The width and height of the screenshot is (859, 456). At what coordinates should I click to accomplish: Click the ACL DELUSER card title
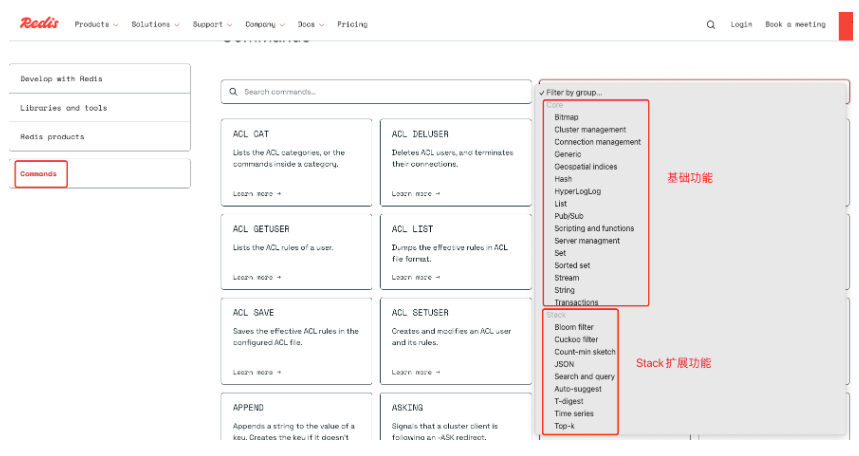tap(420, 134)
